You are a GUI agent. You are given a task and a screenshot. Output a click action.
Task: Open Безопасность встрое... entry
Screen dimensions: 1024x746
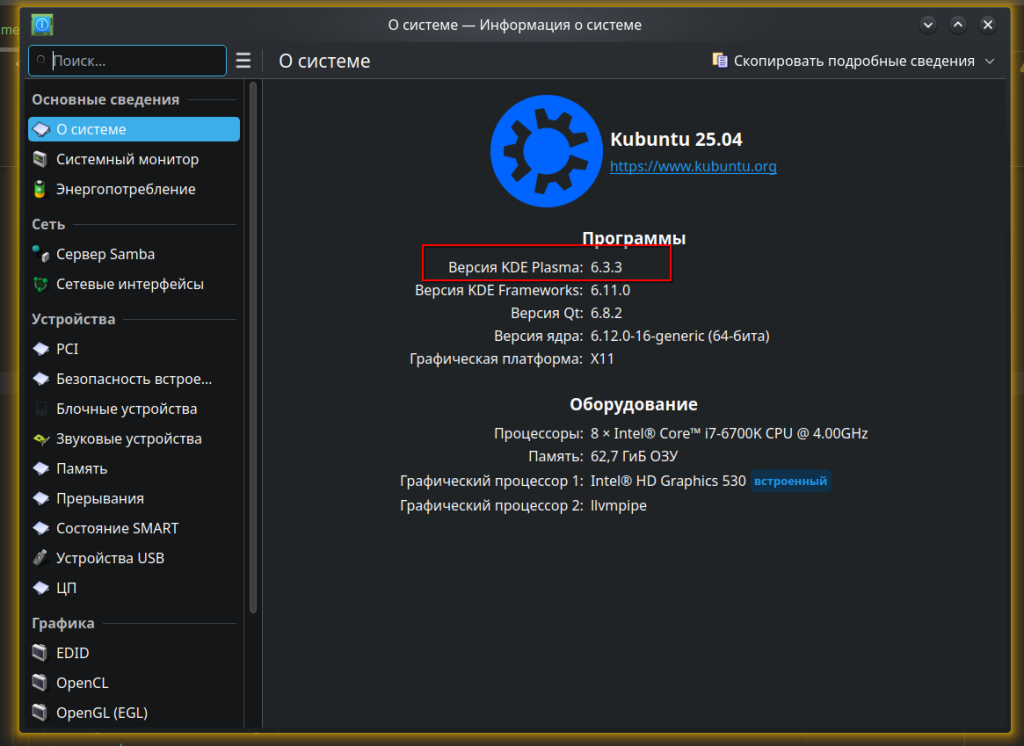coord(134,379)
